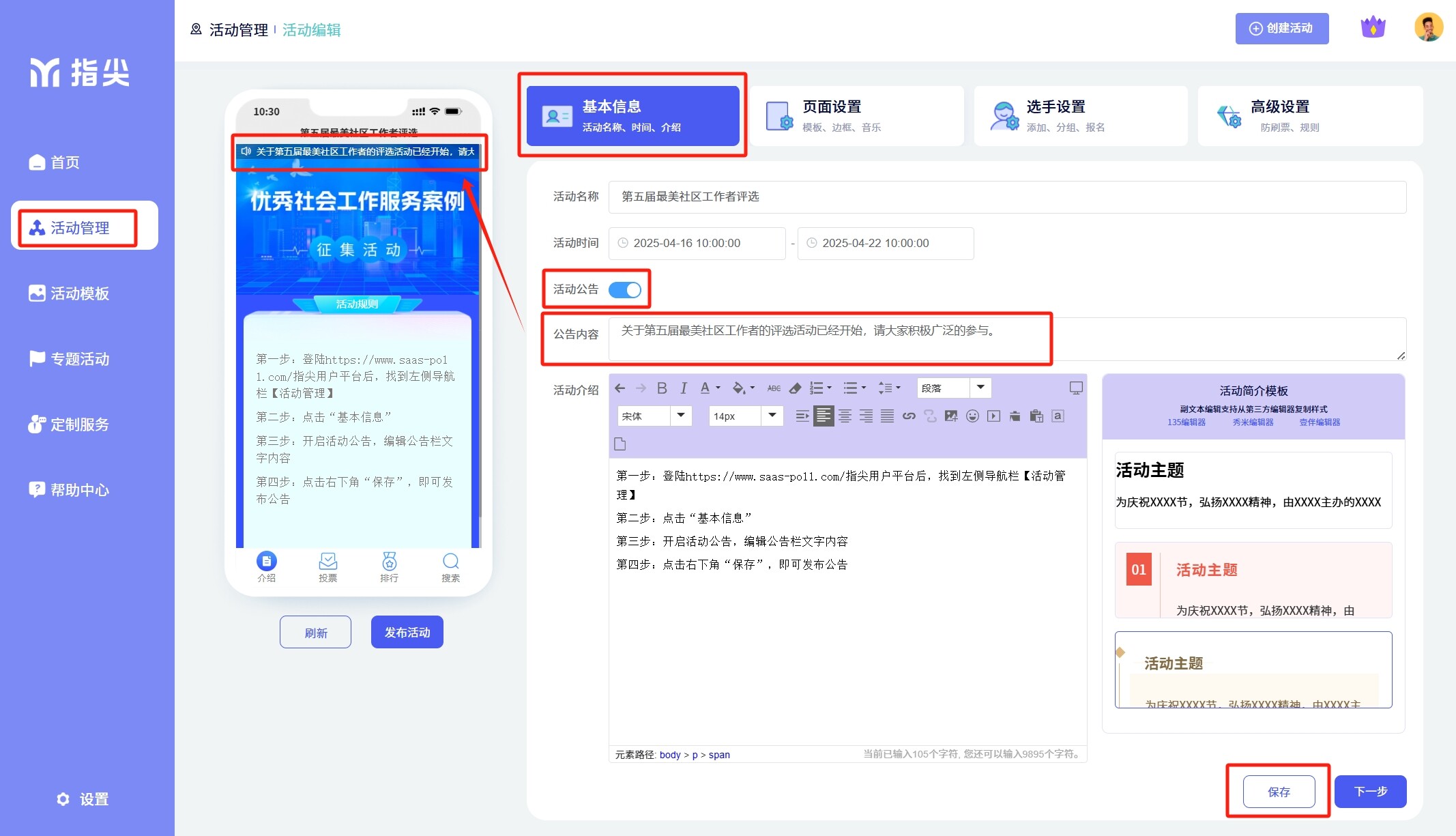Redo the edit in editor toolbar

641,388
